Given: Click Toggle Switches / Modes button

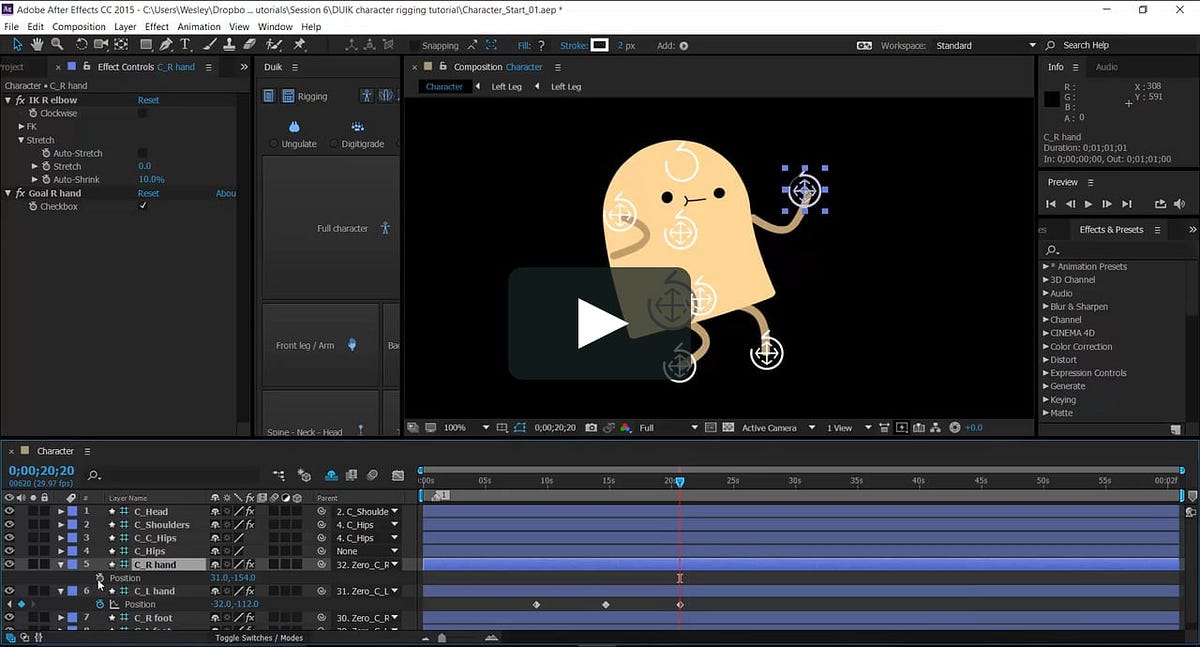Looking at the screenshot, I should tap(259, 638).
